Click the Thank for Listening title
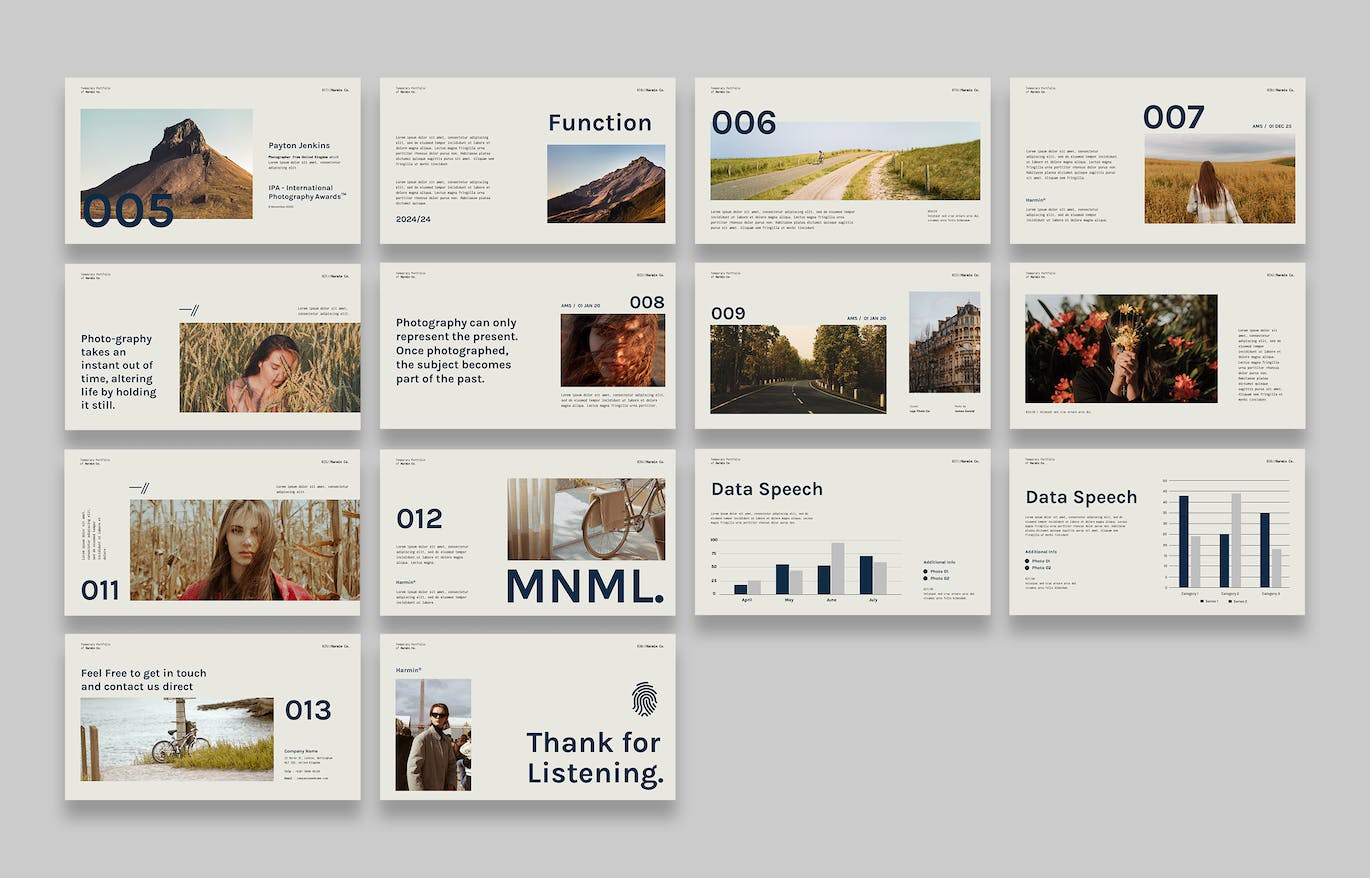This screenshot has height=878, width=1370. (594, 757)
